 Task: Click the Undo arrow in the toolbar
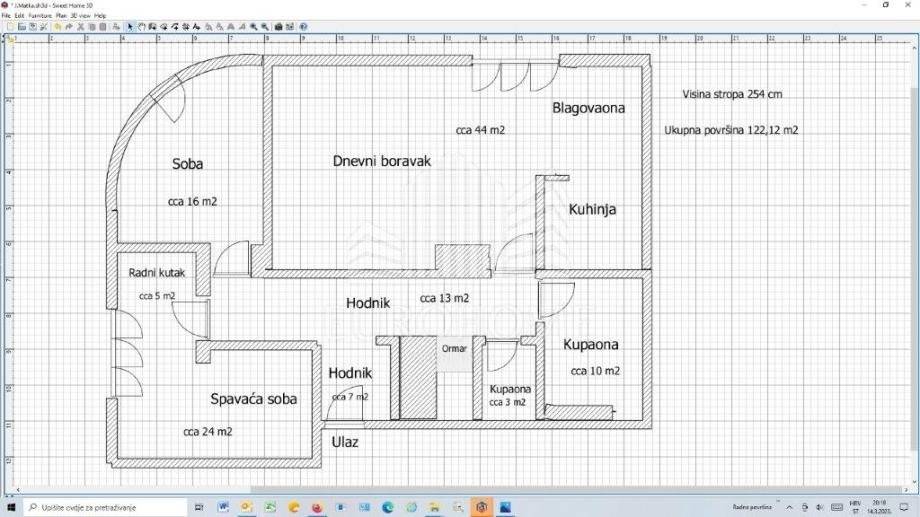57,26
